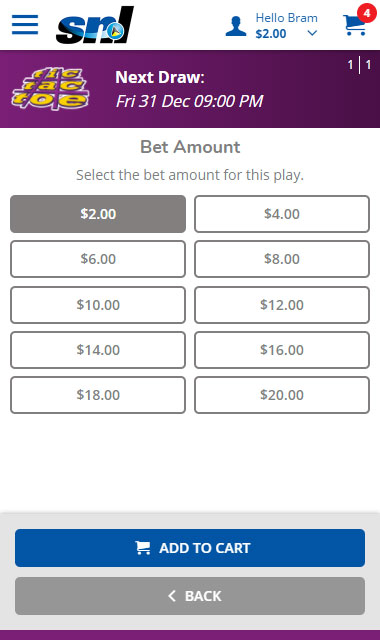Click the SNL logo
Screen dimensions: 380x640
pyautogui.click(x=95, y=25)
